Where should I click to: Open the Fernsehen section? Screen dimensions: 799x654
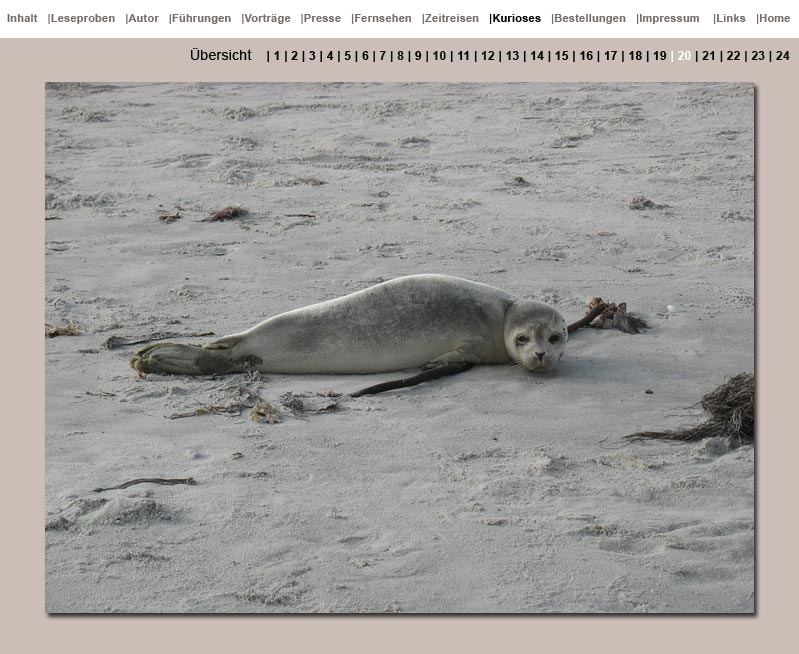click(383, 18)
